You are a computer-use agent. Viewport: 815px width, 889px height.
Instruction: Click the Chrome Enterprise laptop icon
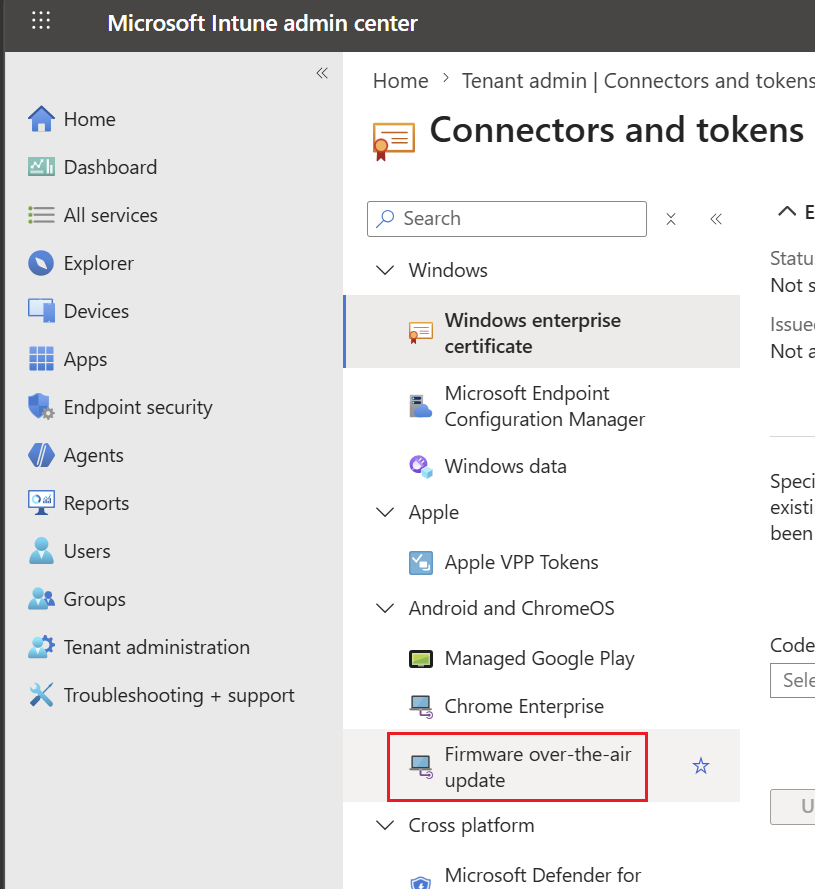pyautogui.click(x=421, y=706)
